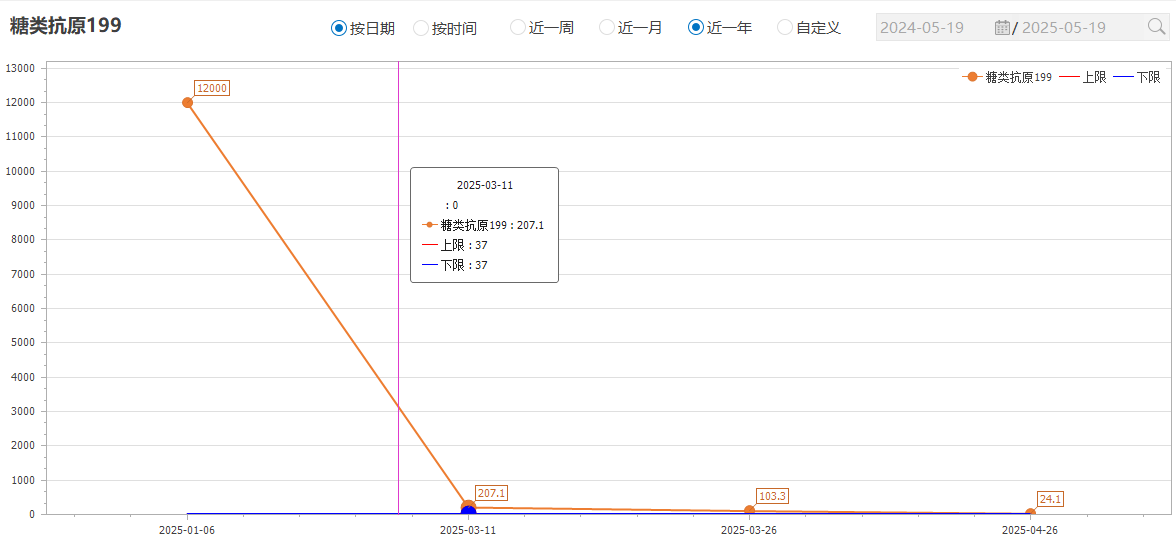The height and width of the screenshot is (540, 1176).
Task: Click the 24.1 value label box
Action: click(x=1051, y=500)
